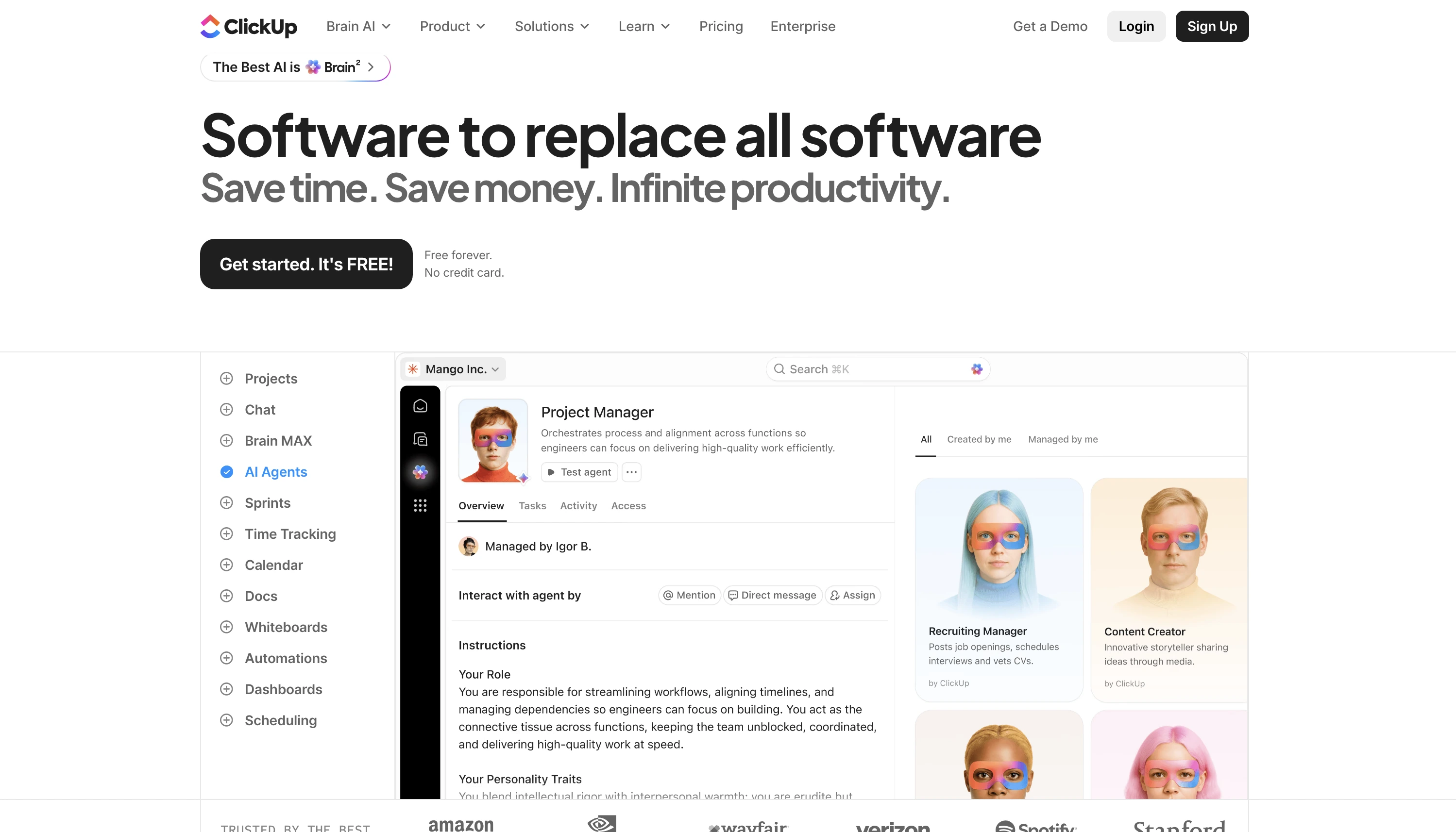The height and width of the screenshot is (832, 1456).
Task: Switch to the Overview tab
Action: [481, 506]
